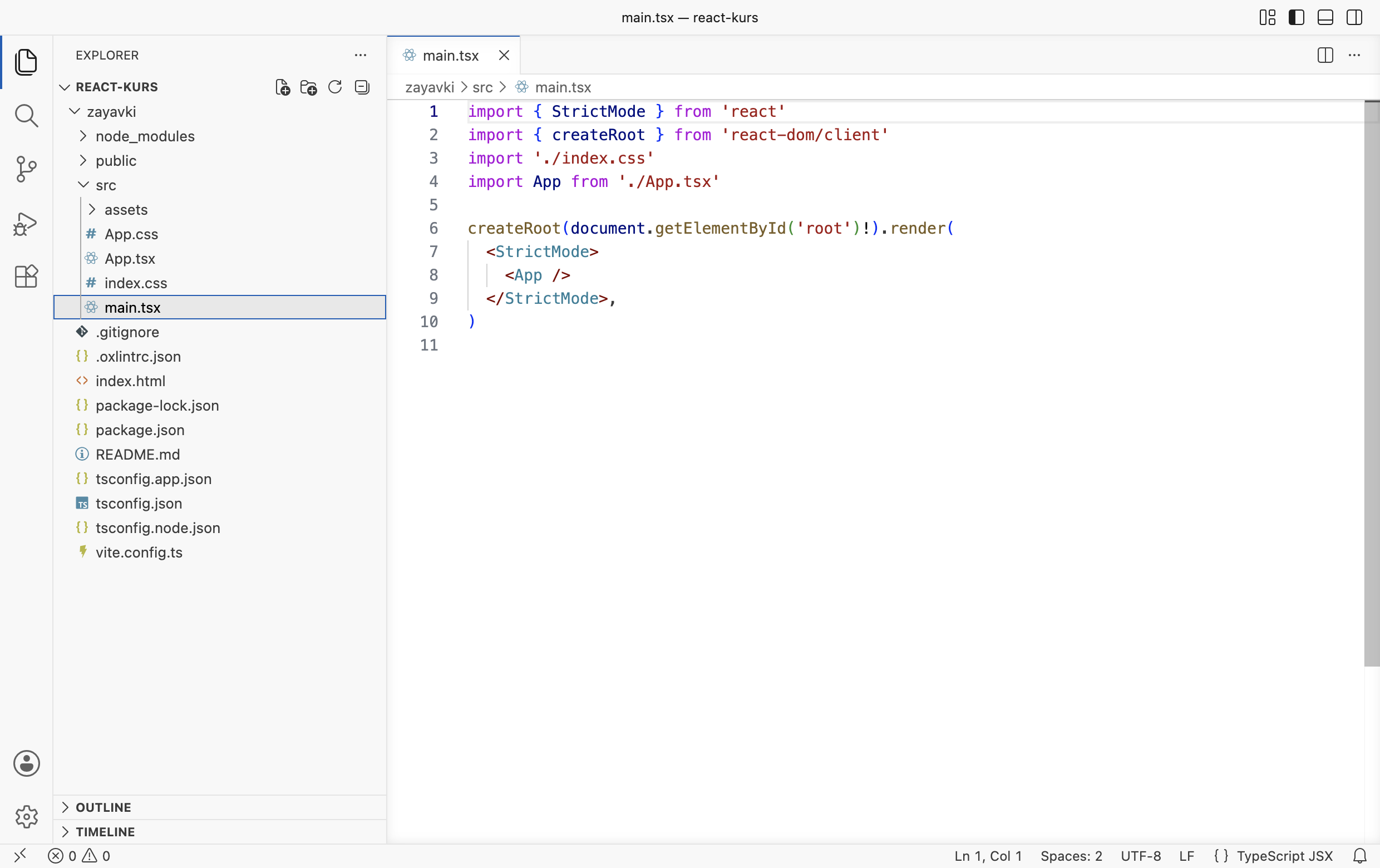Change indentation via Spaces: 2
Viewport: 1380px width, 868px height.
[x=1071, y=856]
